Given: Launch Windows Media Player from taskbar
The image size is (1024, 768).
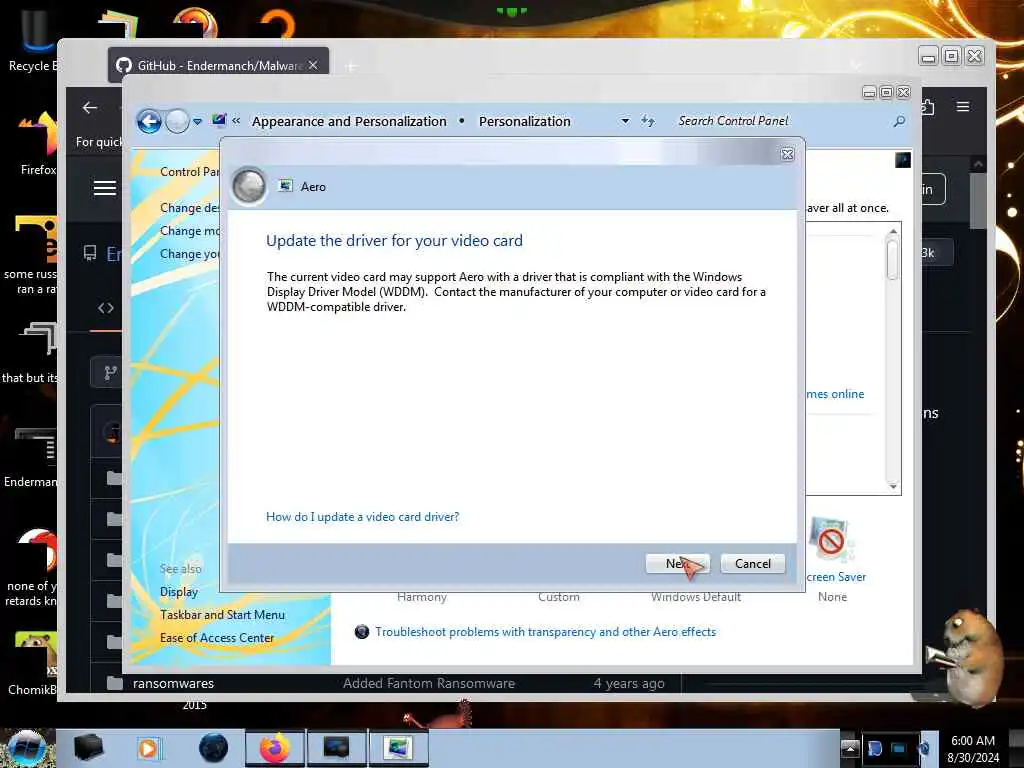Looking at the screenshot, I should click(x=148, y=748).
